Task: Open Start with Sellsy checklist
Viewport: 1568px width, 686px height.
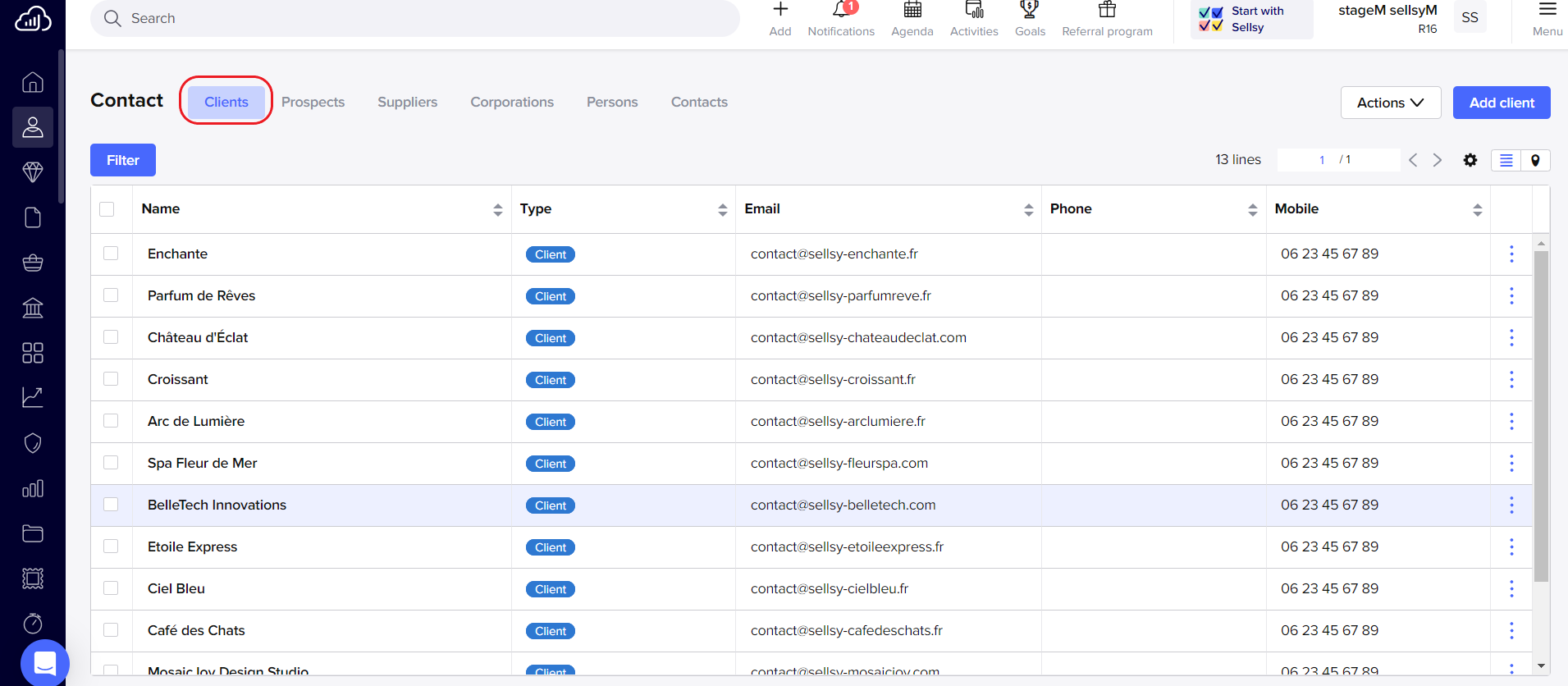Action: pos(1252,19)
